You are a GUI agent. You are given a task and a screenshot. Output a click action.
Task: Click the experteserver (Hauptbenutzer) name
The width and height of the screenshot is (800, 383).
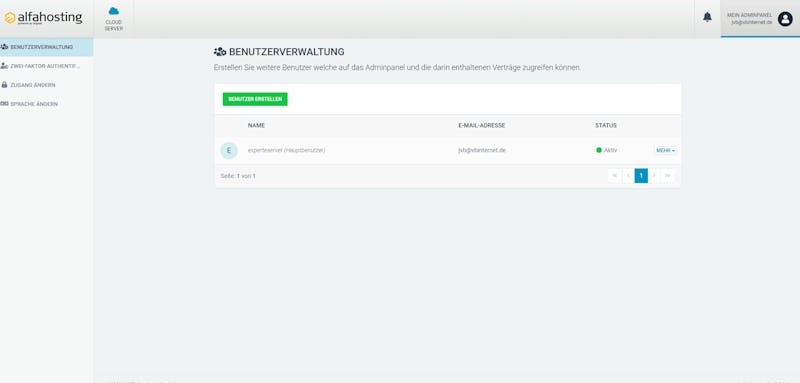pyautogui.click(x=286, y=150)
